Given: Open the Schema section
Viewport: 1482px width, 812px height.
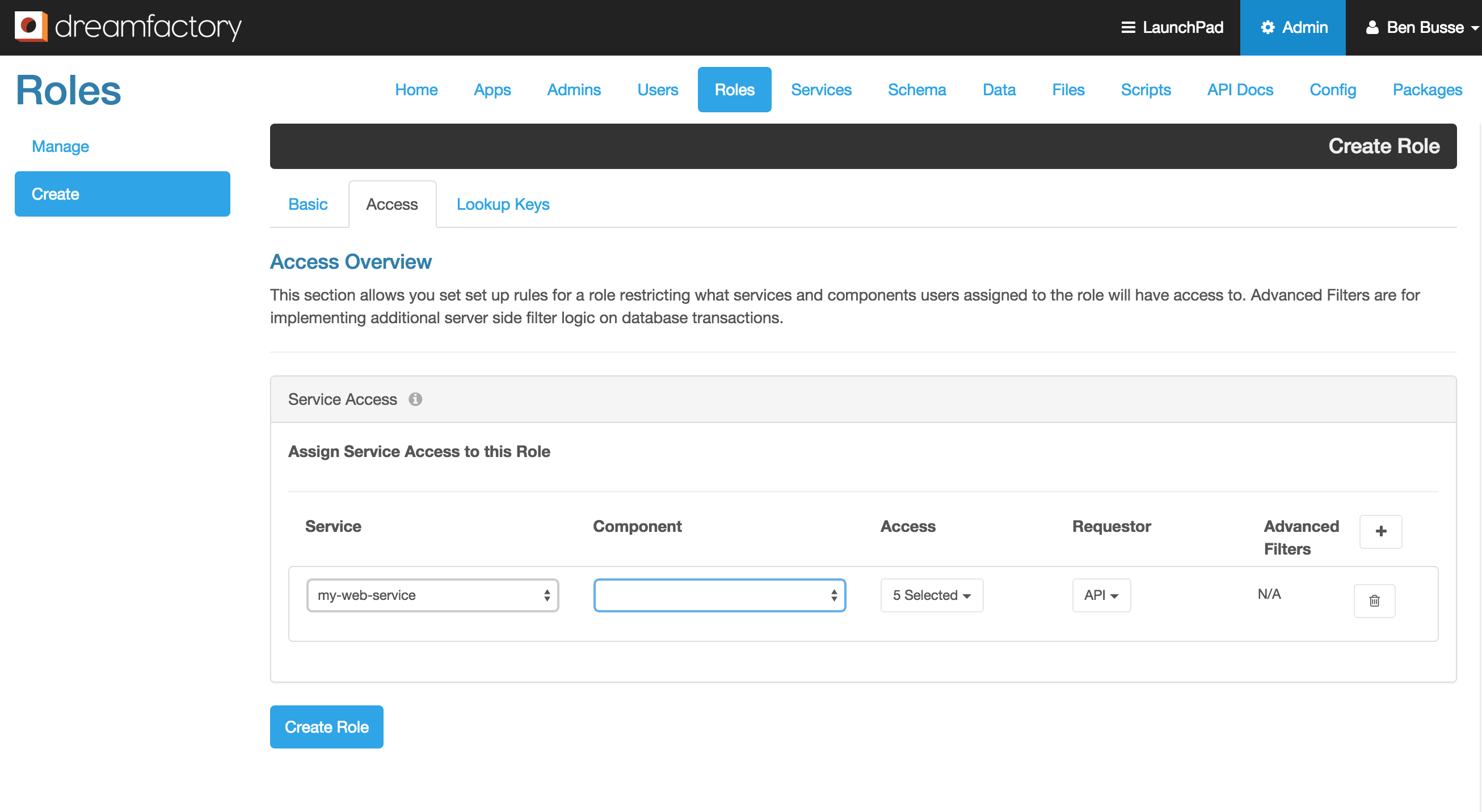Looking at the screenshot, I should 917,90.
